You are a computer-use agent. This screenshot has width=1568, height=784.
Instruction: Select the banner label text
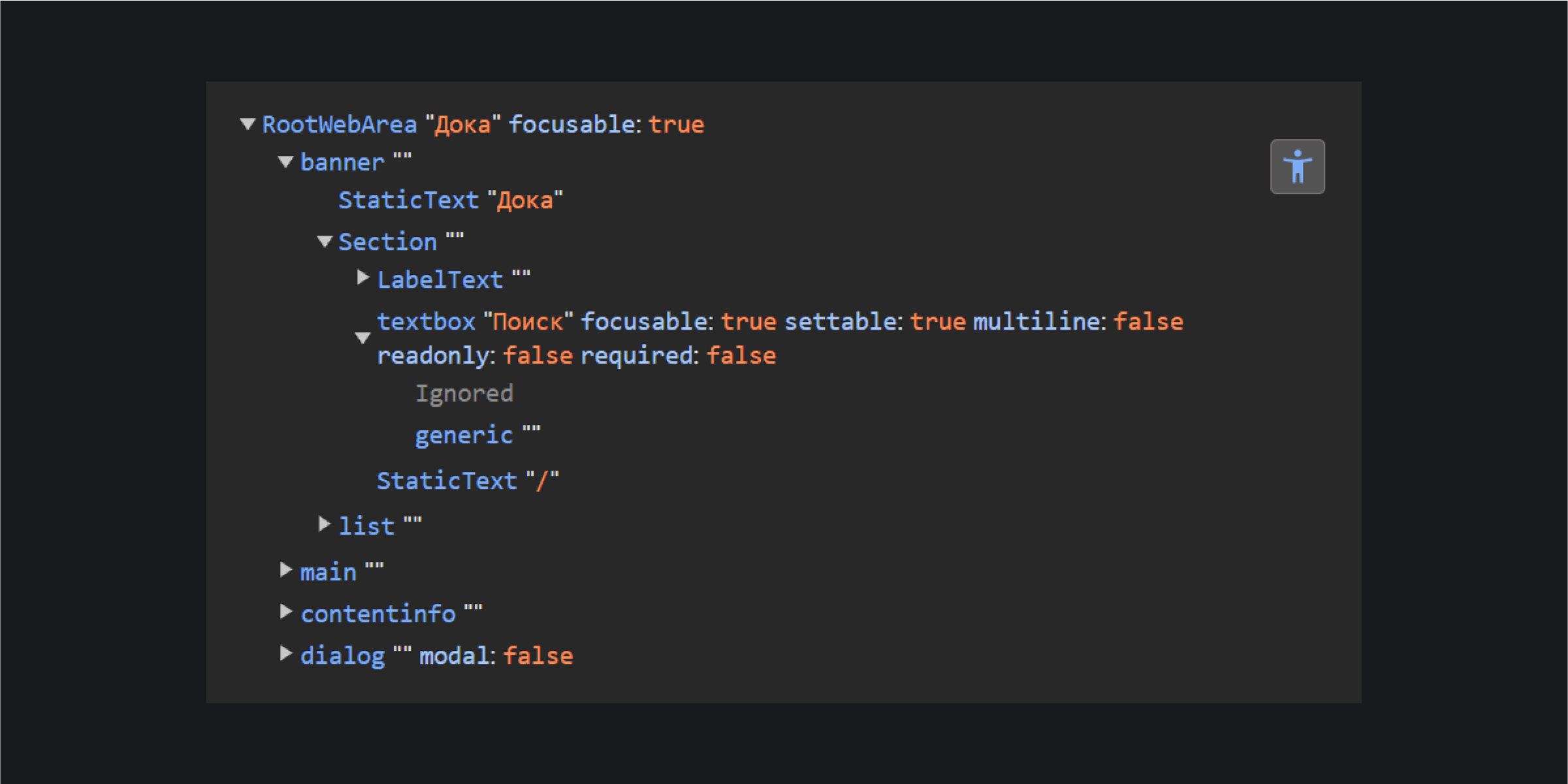click(x=342, y=163)
